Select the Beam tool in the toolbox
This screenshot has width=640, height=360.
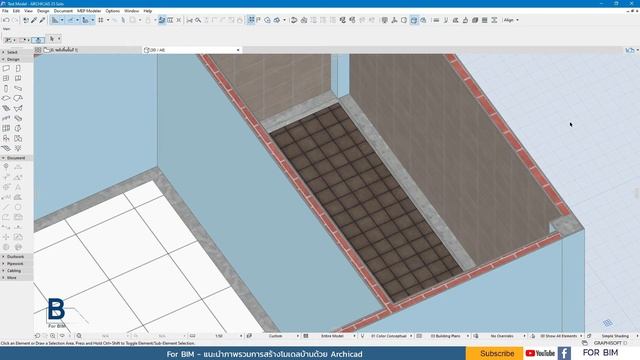tap(18, 89)
